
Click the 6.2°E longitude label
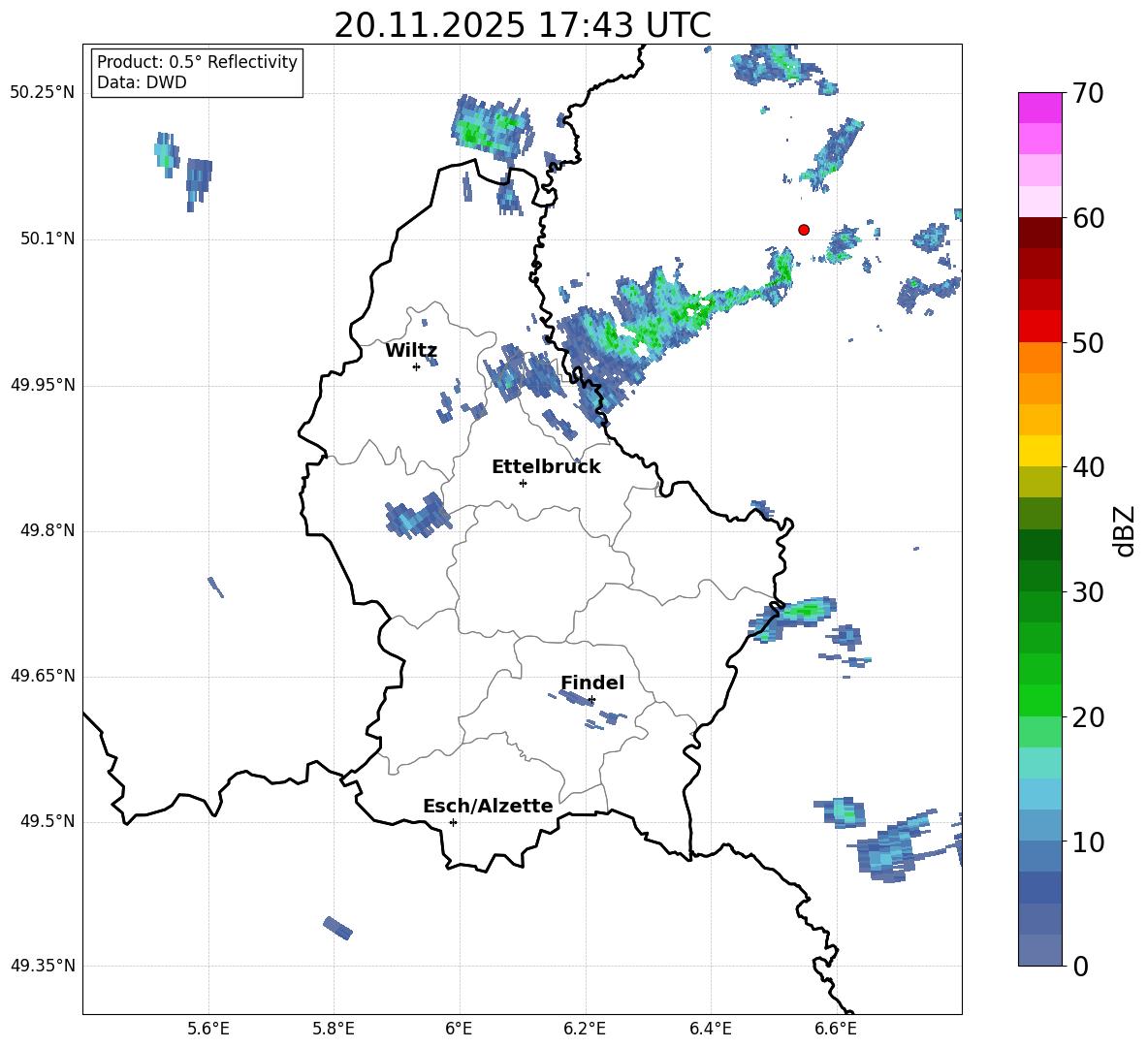tap(585, 1029)
